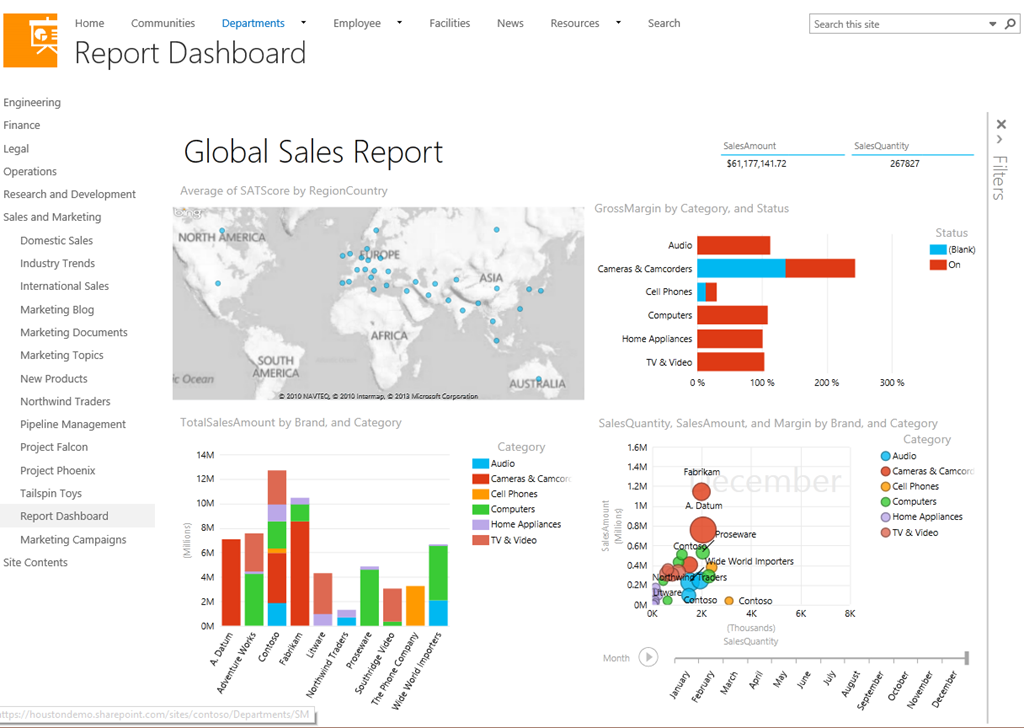Select the Employee menu item
Viewport: 1024px width, 728px height.
click(357, 23)
